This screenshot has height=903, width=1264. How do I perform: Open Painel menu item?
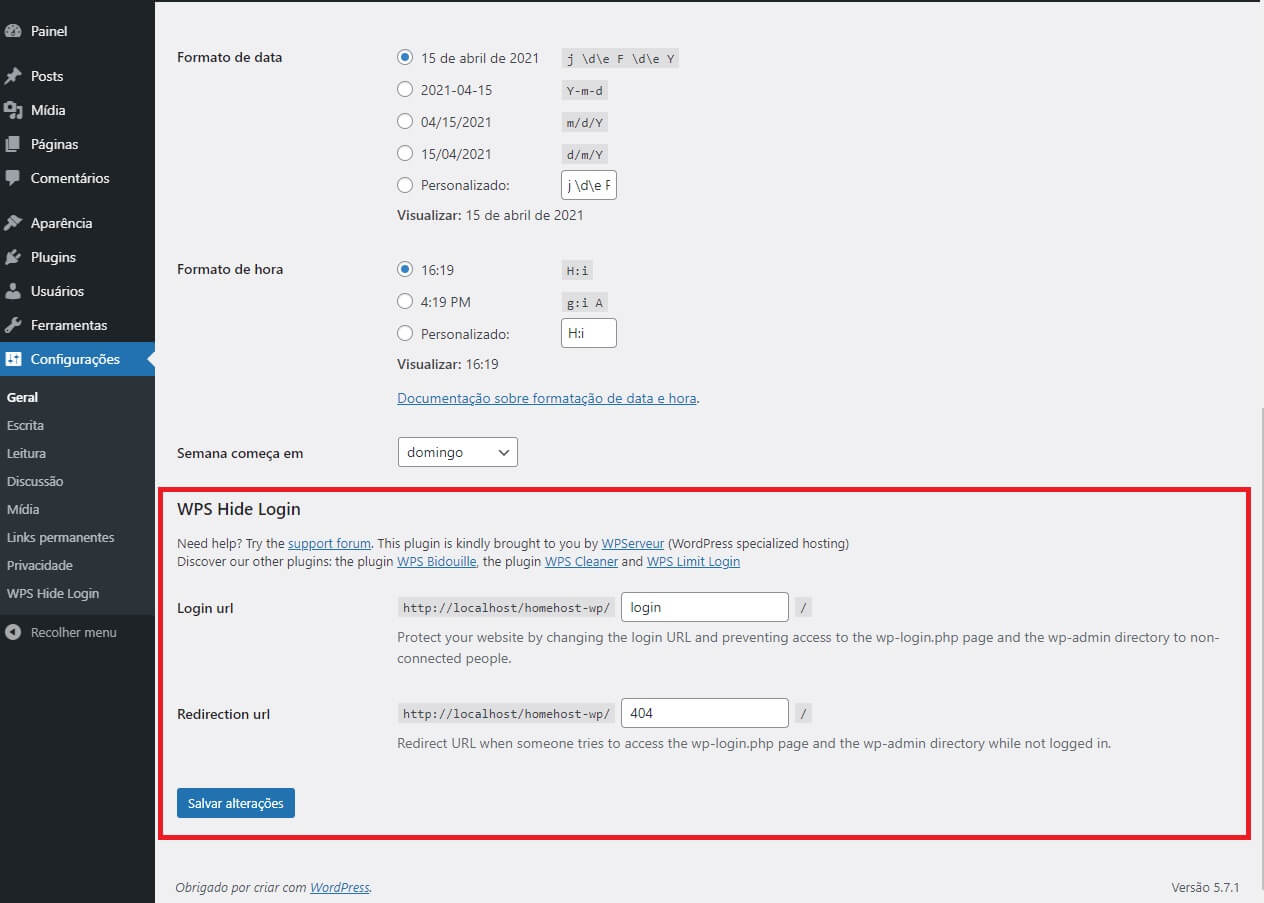coord(77,31)
